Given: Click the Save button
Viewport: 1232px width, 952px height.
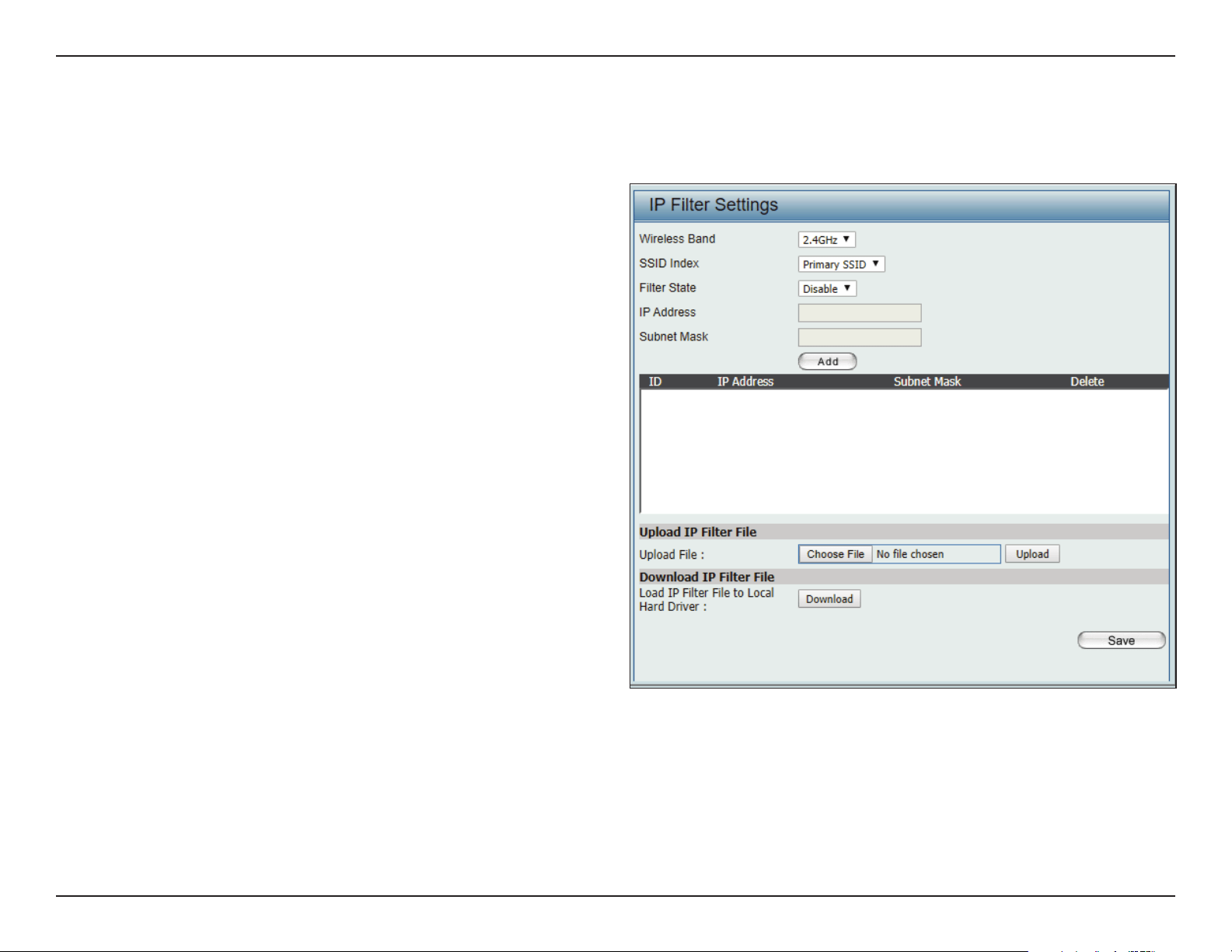Looking at the screenshot, I should pos(1122,640).
